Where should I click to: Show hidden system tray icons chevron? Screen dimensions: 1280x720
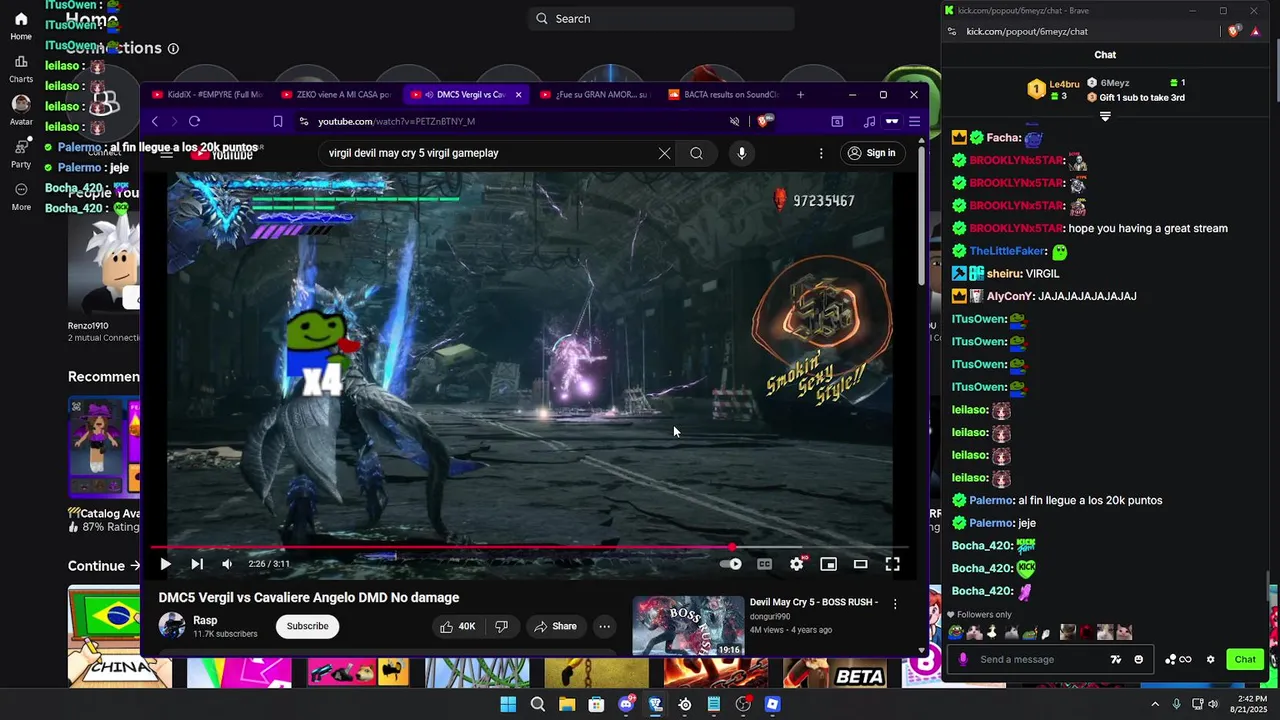[x=1155, y=704]
